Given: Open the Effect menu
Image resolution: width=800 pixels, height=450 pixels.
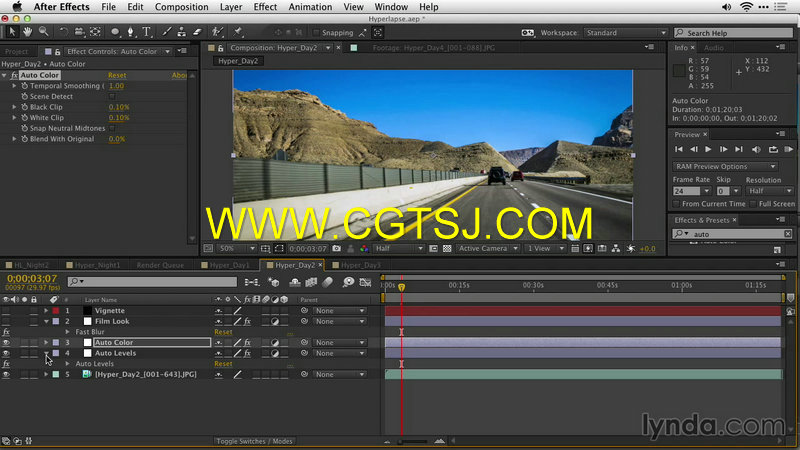Looking at the screenshot, I should click(x=265, y=7).
